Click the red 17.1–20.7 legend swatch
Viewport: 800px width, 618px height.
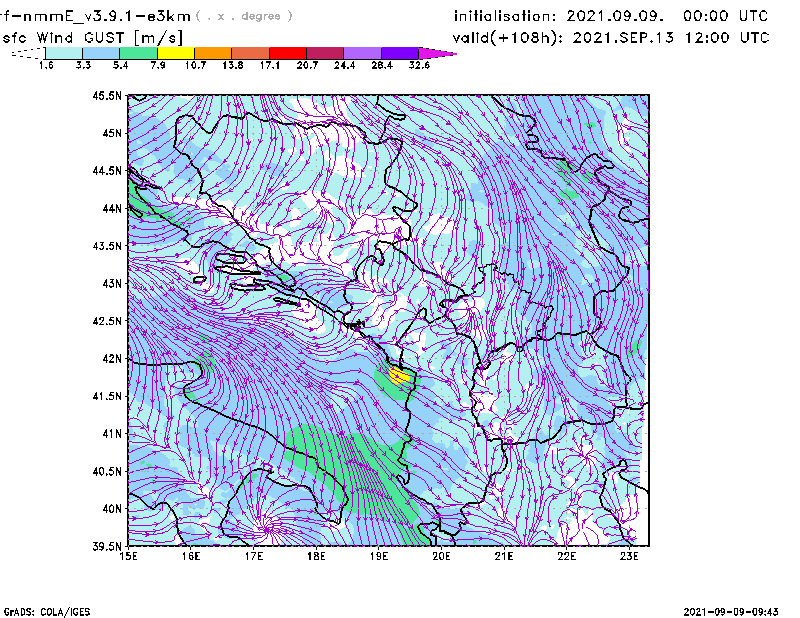point(288,53)
